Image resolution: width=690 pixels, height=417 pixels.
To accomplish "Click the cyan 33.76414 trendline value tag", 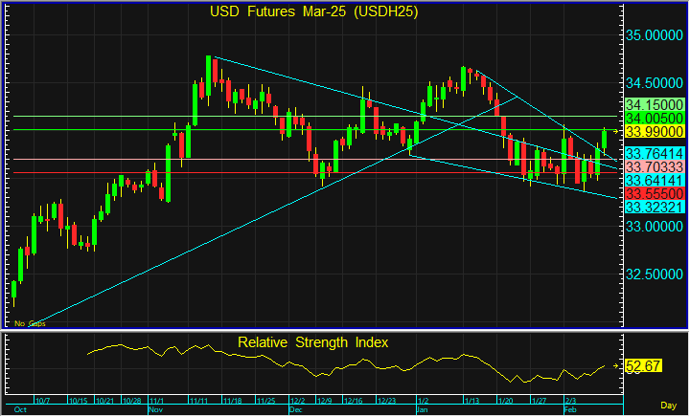I will [654, 154].
